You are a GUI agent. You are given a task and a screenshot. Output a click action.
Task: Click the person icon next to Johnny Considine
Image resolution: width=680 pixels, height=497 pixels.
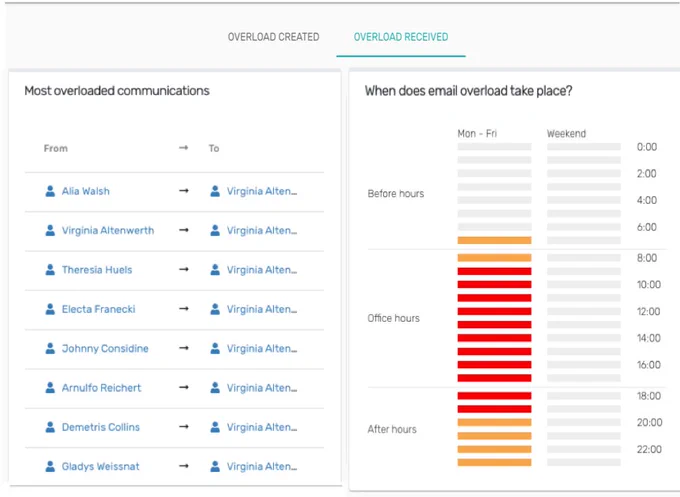(x=50, y=348)
